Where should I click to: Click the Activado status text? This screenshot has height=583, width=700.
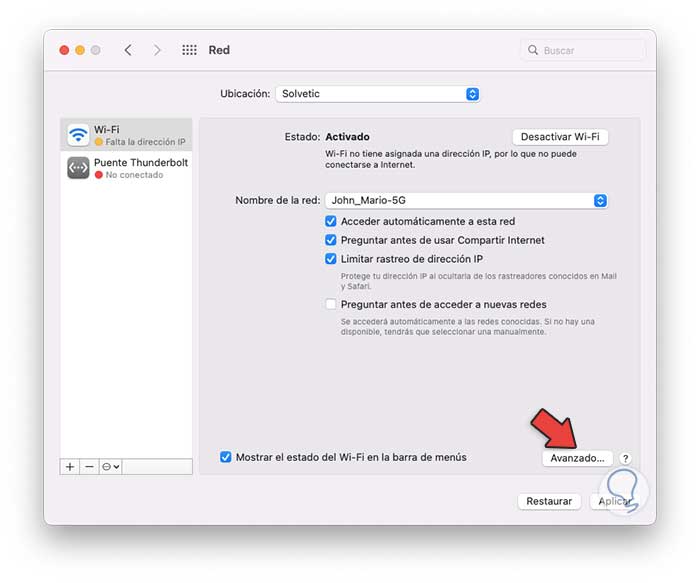click(x=347, y=137)
